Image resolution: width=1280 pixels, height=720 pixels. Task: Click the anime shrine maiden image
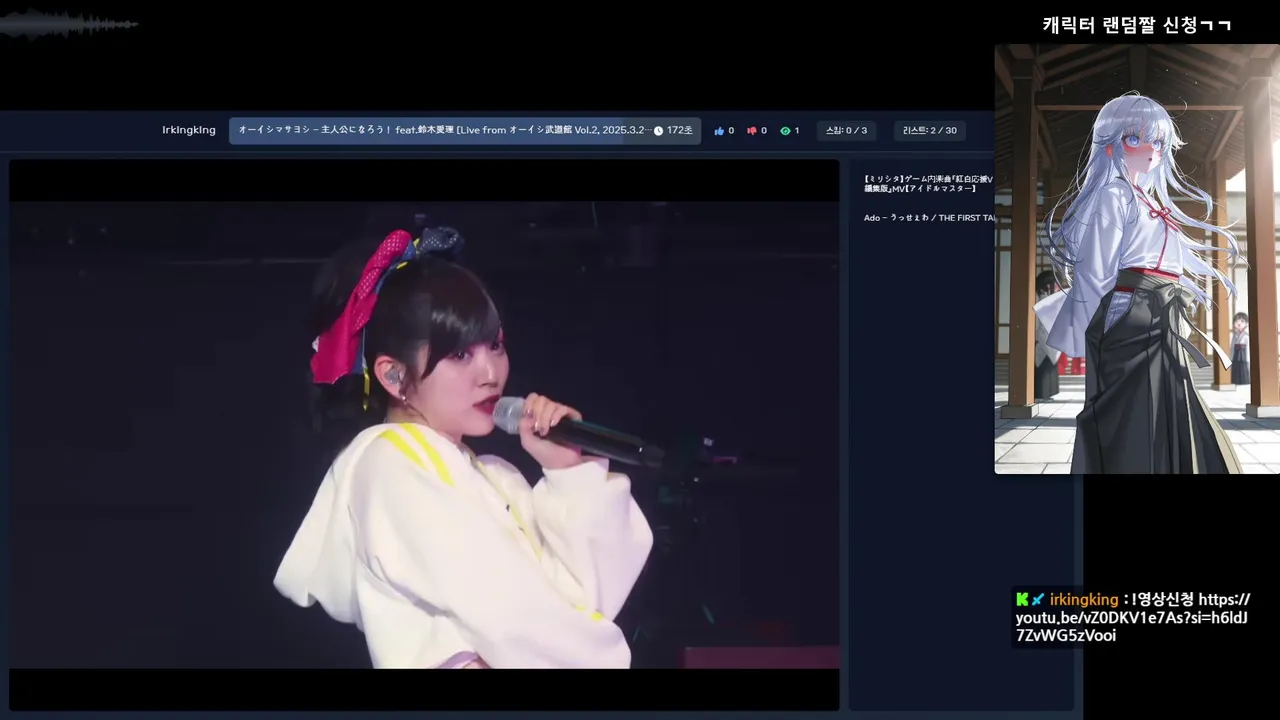tap(1137, 259)
